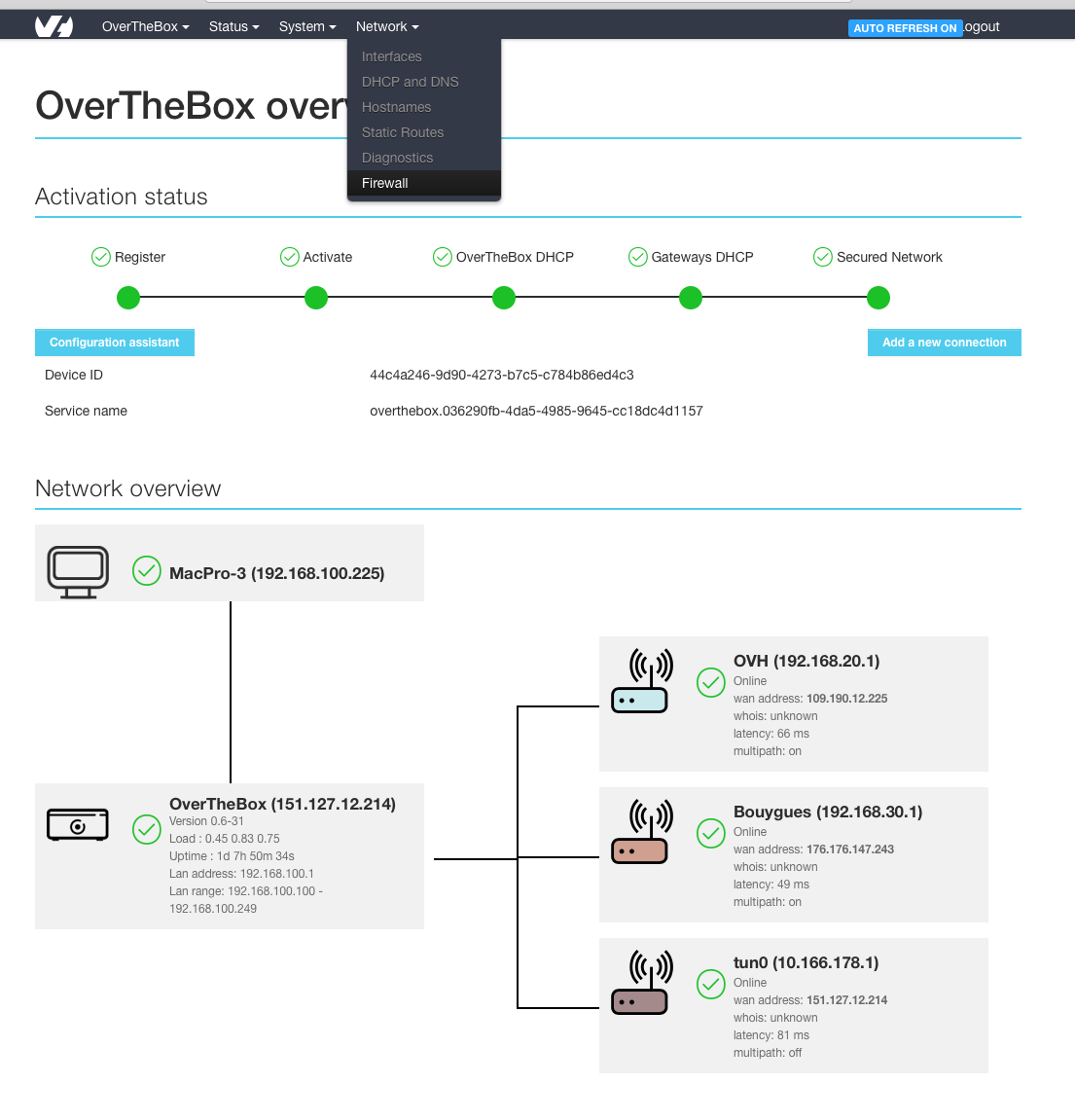Expand the System dropdown menu
Viewport: 1075px width, 1120px height.
click(x=306, y=26)
